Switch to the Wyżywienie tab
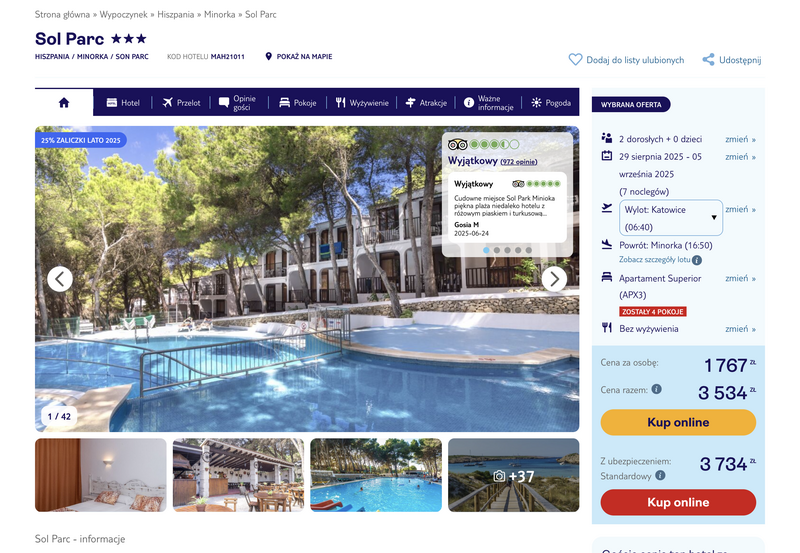800x553 pixels. click(362, 103)
